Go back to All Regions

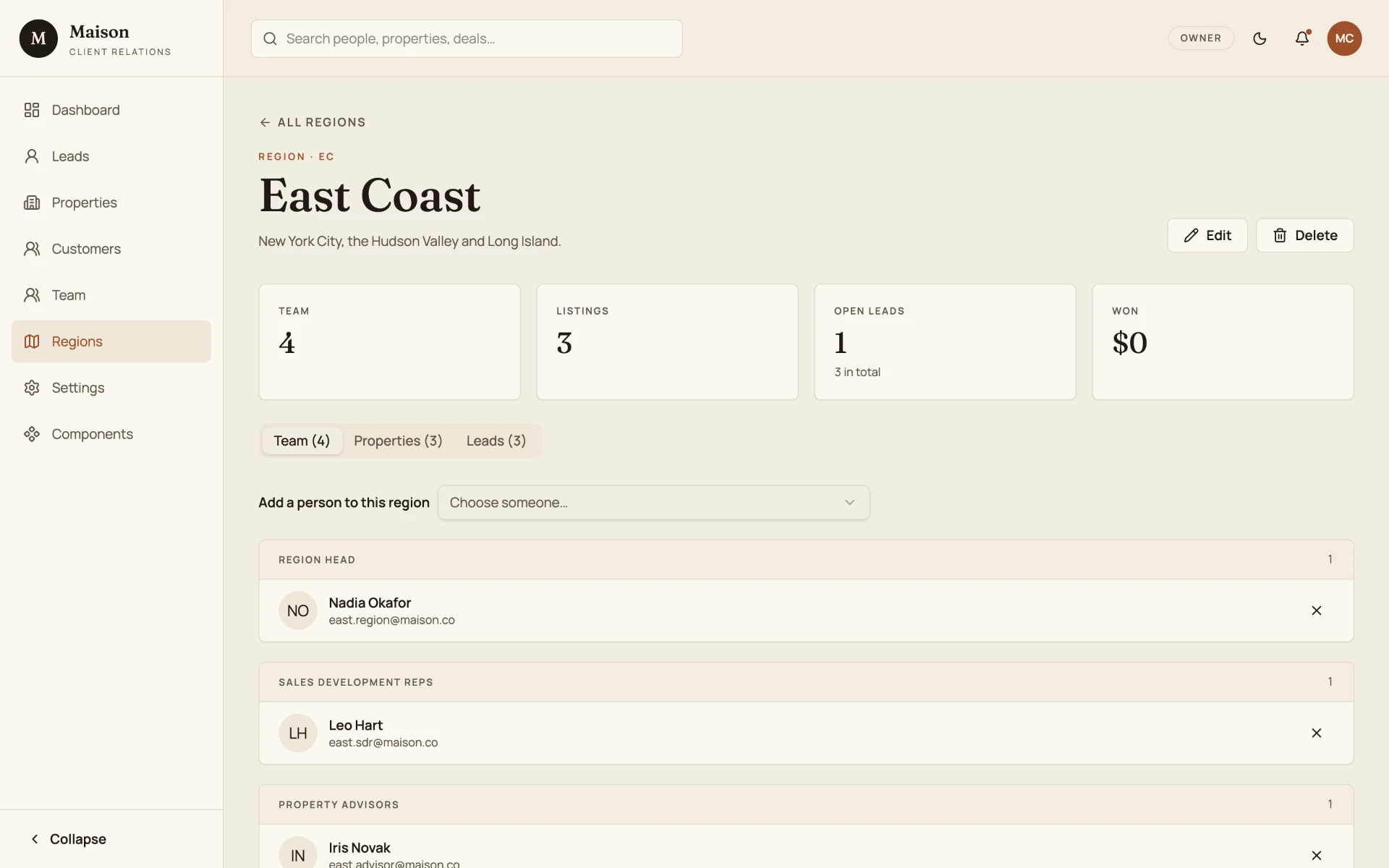[x=313, y=122]
